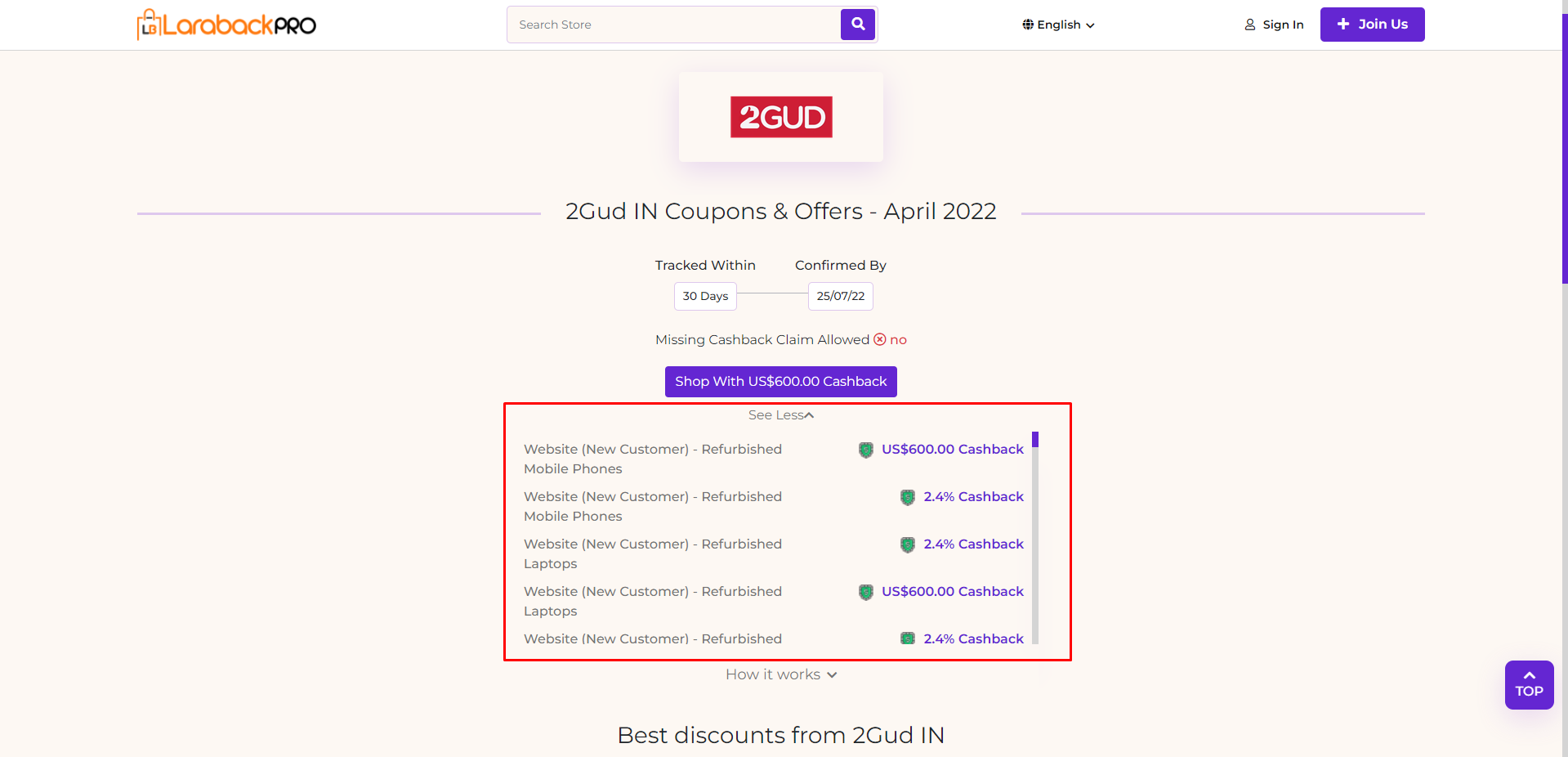The height and width of the screenshot is (757, 1568).
Task: Open the English language dropdown
Action: pos(1059,25)
